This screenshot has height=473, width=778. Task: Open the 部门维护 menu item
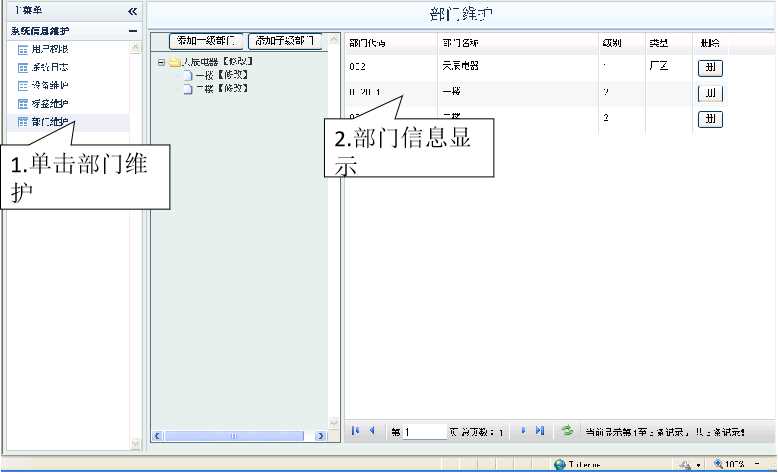pyautogui.click(x=50, y=122)
